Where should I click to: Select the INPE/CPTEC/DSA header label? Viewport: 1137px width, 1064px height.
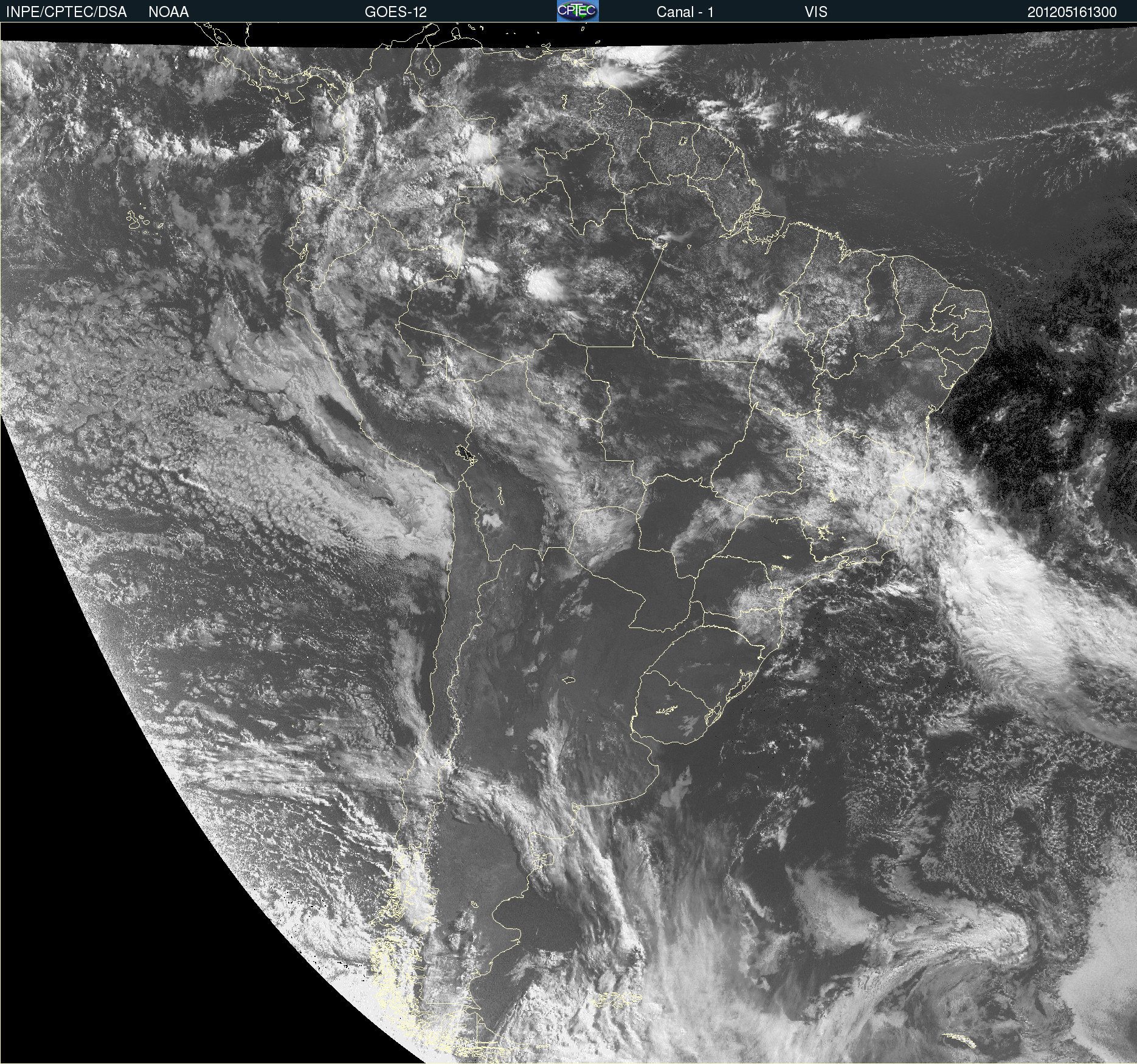66,12
